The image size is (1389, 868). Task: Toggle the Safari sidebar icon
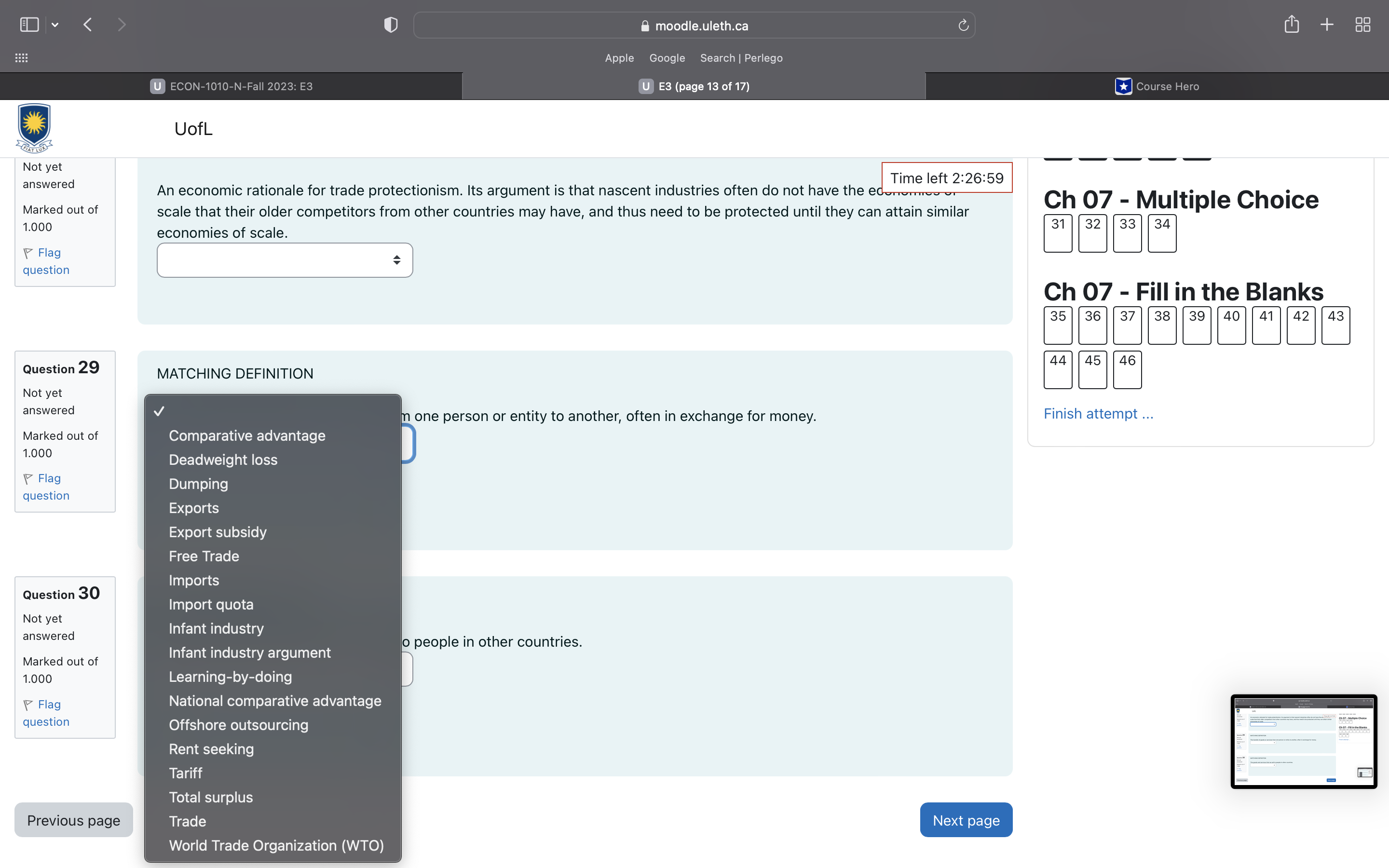[29, 25]
